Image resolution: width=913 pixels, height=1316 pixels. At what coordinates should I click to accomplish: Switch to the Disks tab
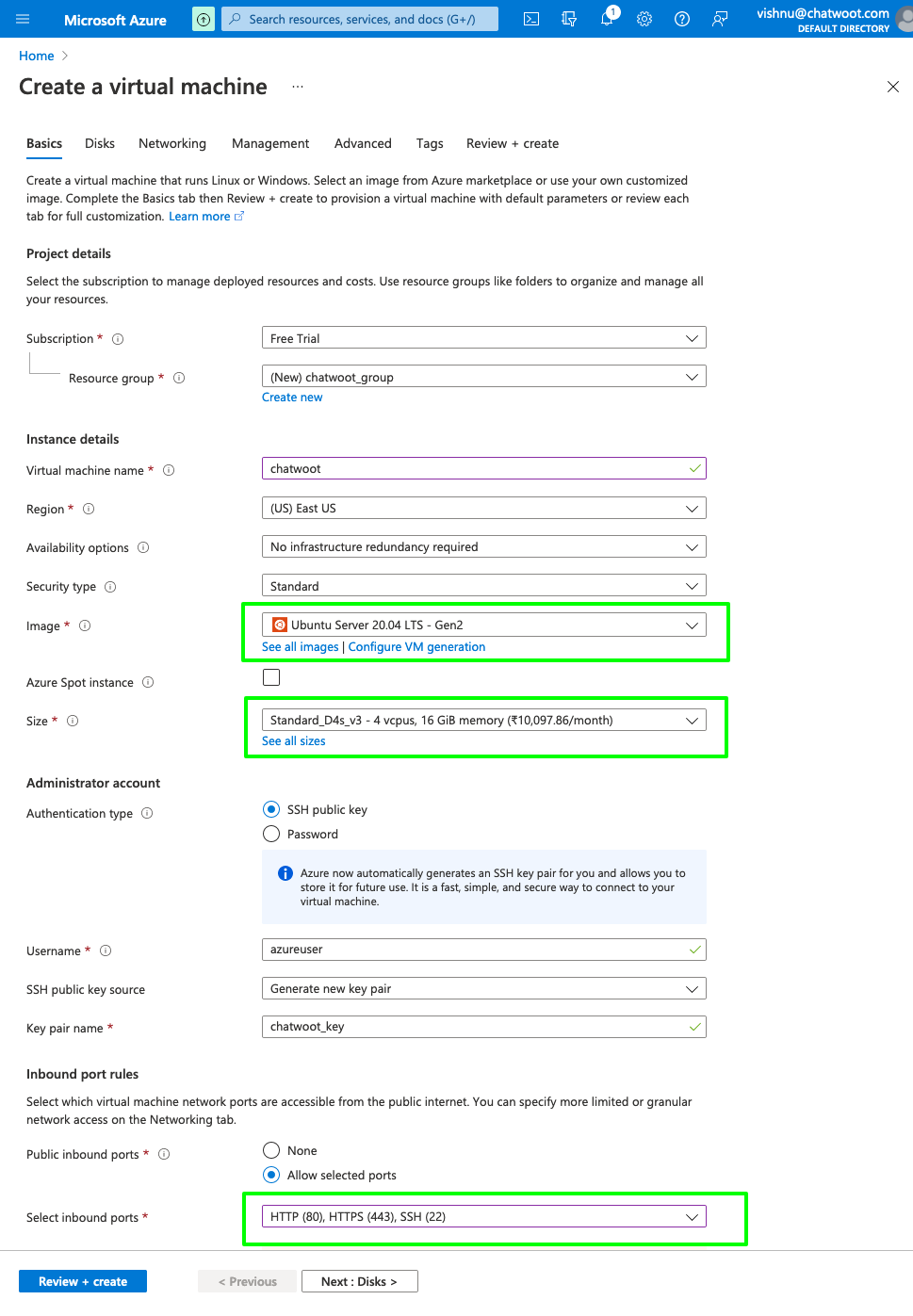(100, 143)
